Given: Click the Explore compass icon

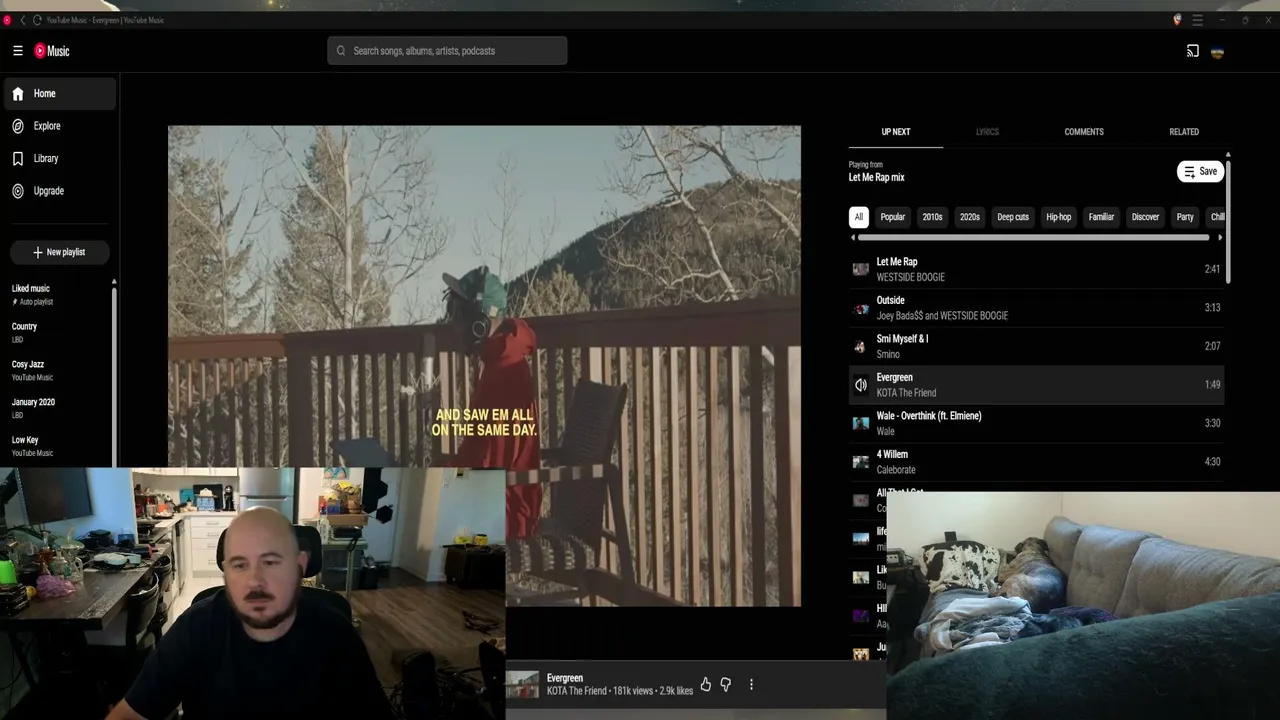Looking at the screenshot, I should click(18, 126).
